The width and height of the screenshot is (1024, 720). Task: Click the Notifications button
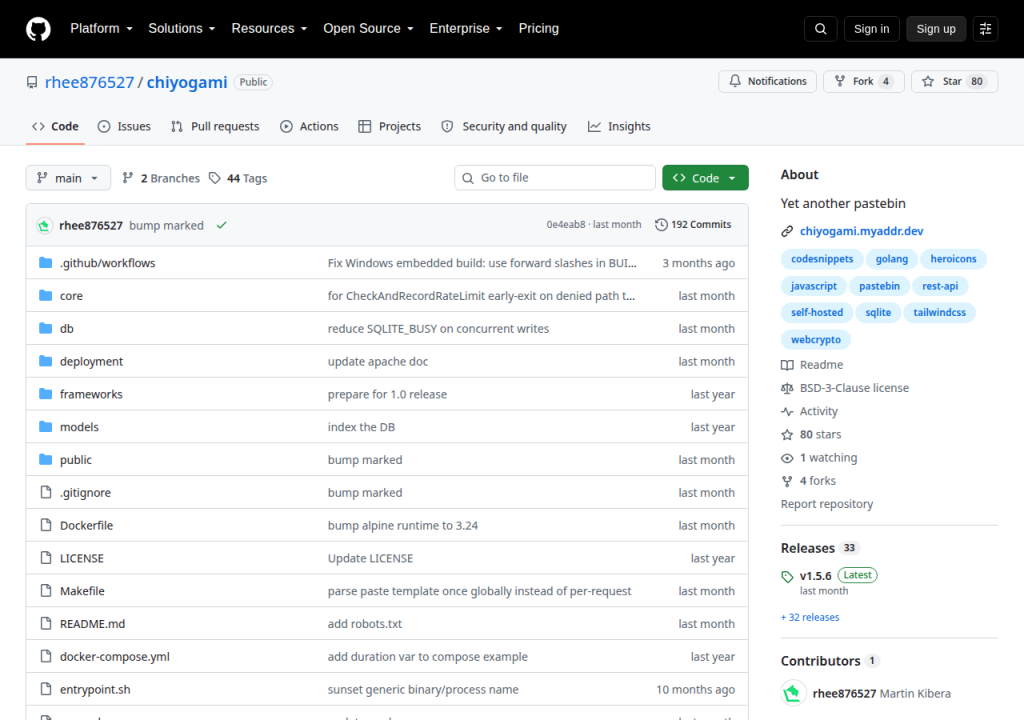tap(767, 82)
